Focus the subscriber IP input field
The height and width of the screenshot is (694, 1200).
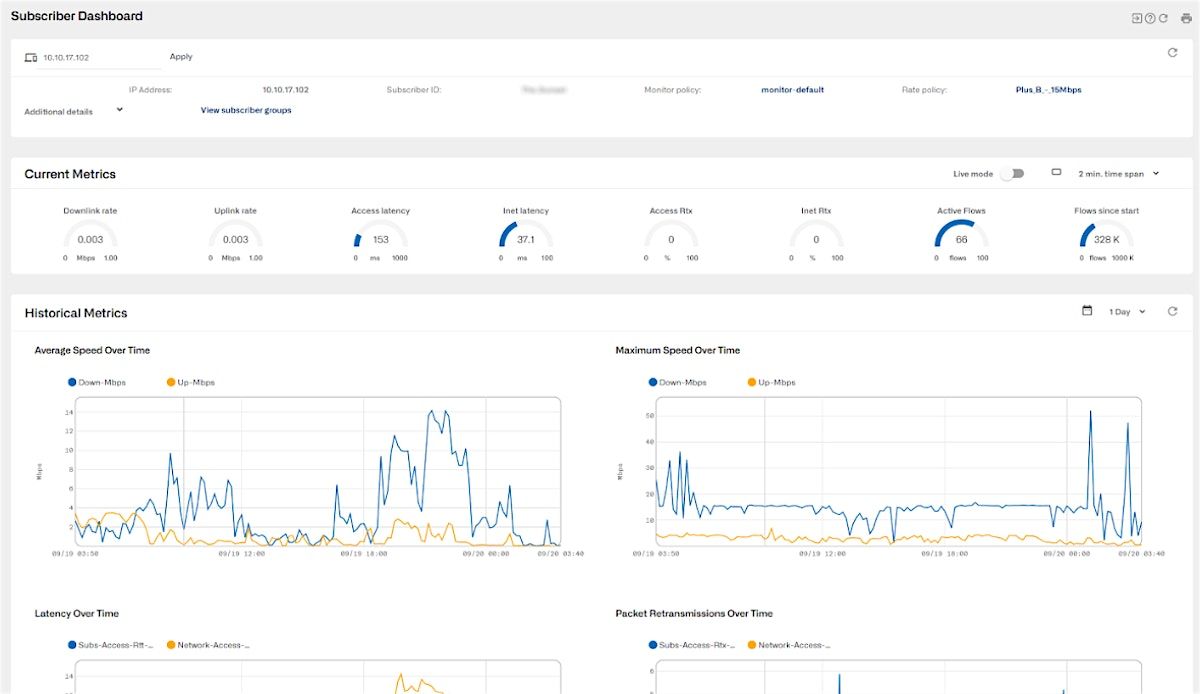point(99,58)
